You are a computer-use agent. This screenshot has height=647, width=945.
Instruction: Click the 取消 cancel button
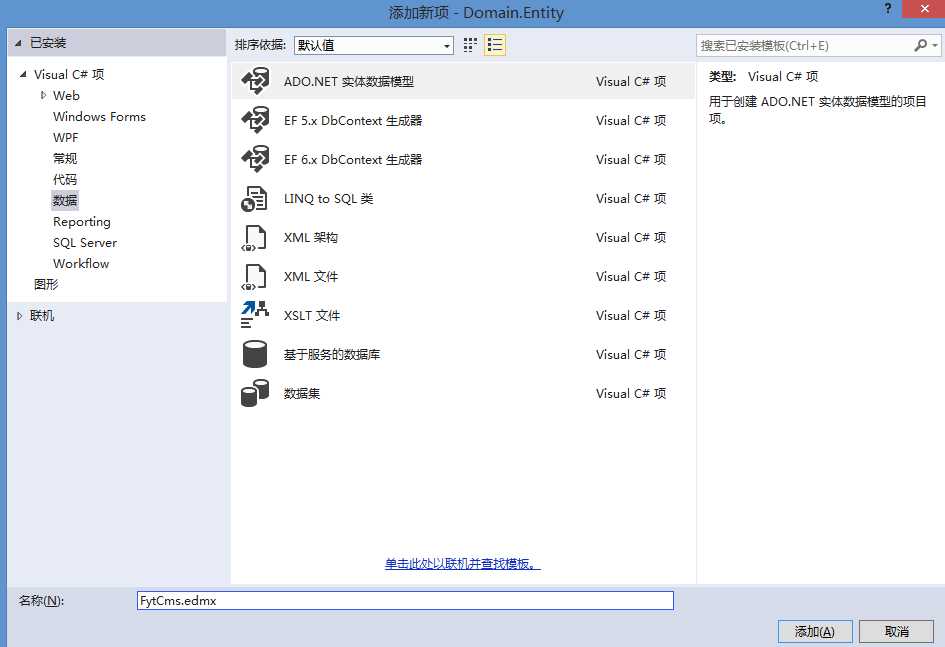pos(896,631)
